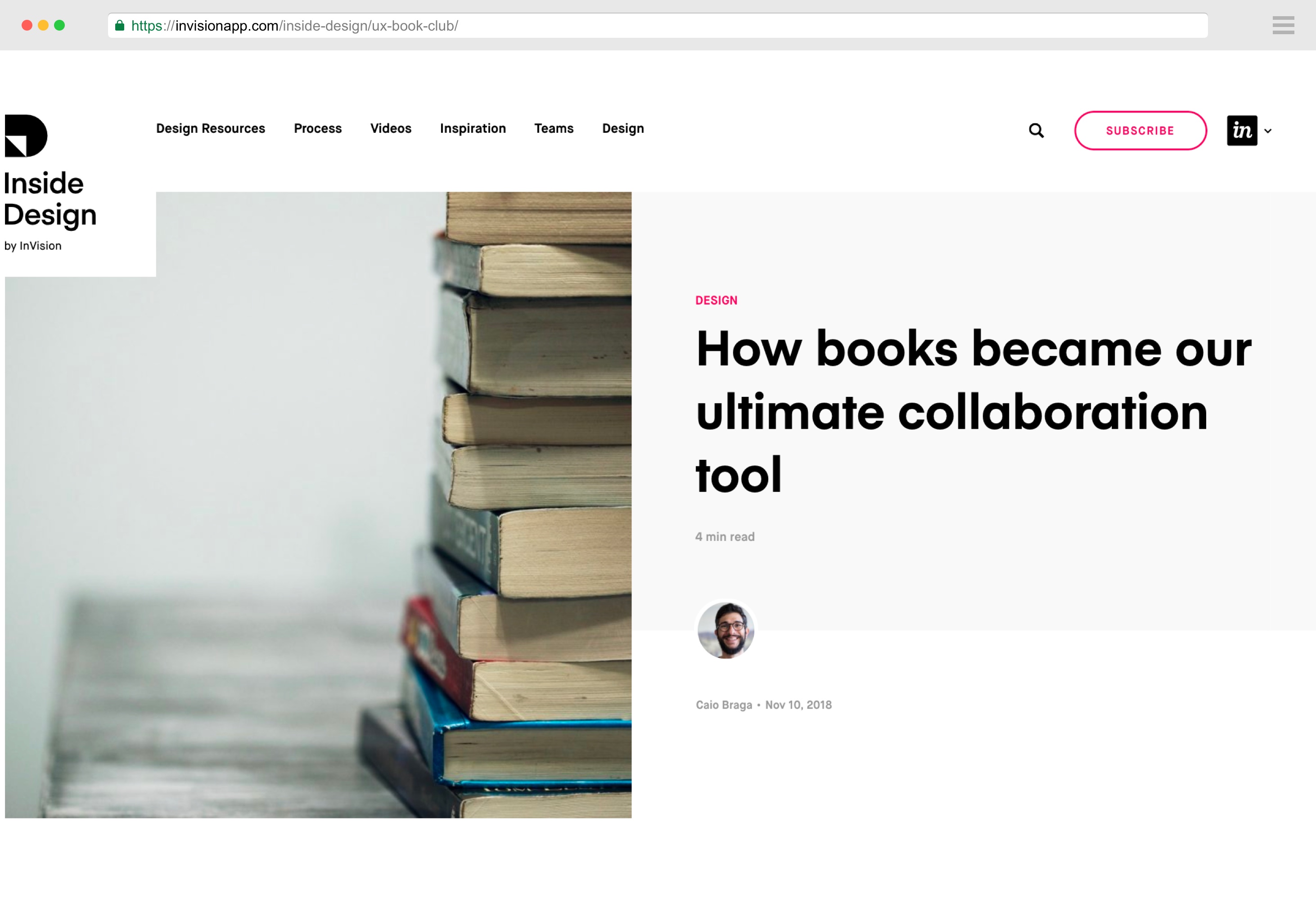Click the green fullscreen window dot
The height and width of the screenshot is (907, 1316).
[x=60, y=26]
